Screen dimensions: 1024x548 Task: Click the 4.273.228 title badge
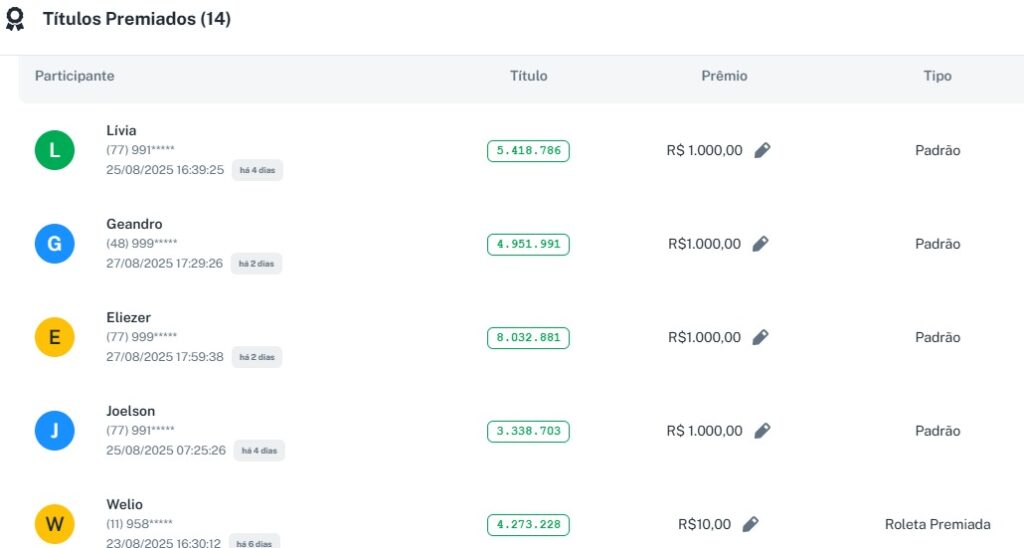point(528,525)
